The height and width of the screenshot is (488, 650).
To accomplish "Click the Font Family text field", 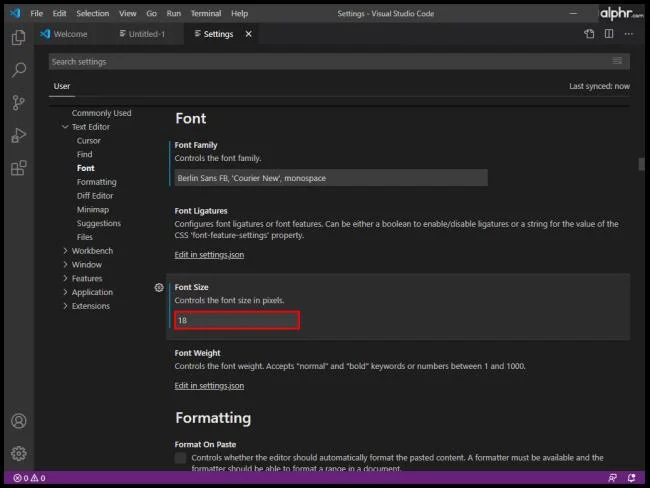I will 331,178.
